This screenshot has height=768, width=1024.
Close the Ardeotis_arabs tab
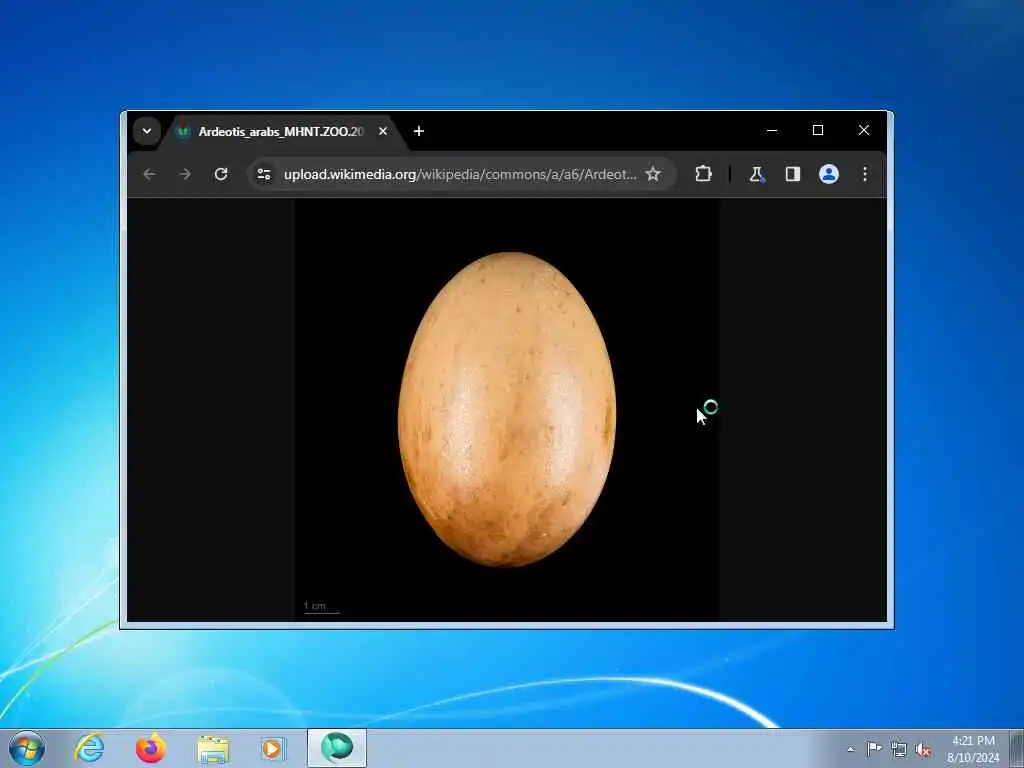coord(383,131)
